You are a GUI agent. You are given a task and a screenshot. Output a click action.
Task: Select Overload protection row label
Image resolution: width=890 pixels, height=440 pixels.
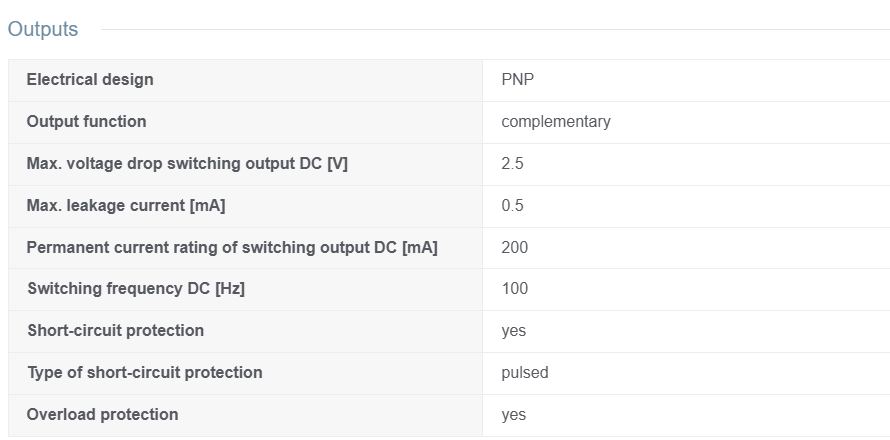tap(102, 414)
